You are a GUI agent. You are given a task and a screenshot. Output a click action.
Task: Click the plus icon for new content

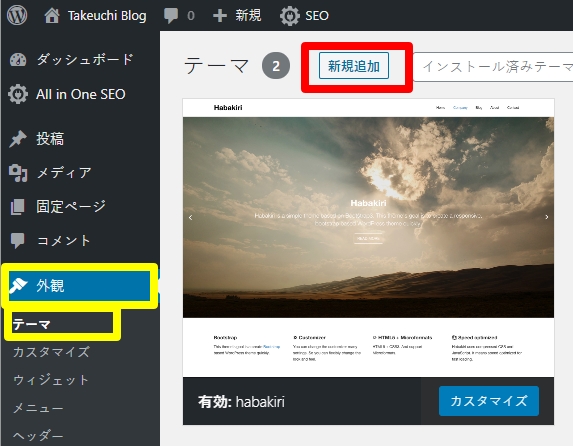pyautogui.click(x=220, y=16)
